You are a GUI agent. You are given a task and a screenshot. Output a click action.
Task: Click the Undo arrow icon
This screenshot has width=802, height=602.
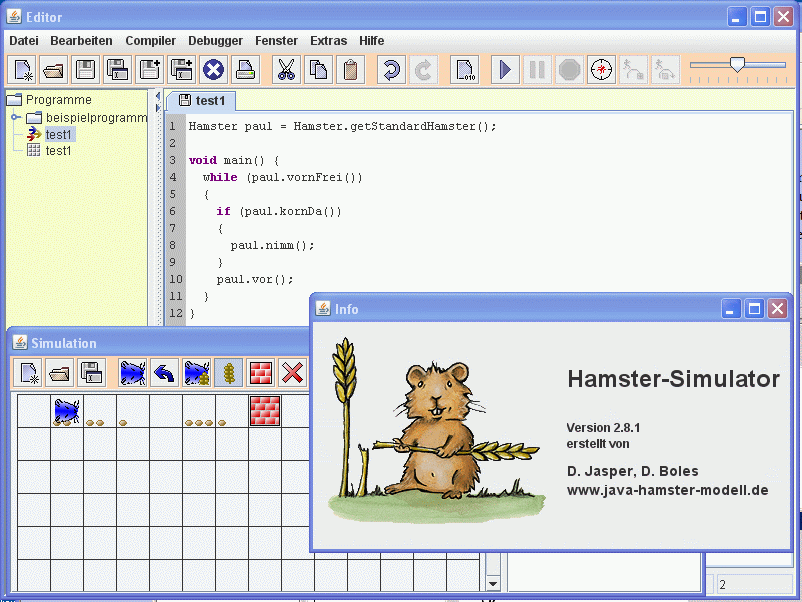[392, 69]
